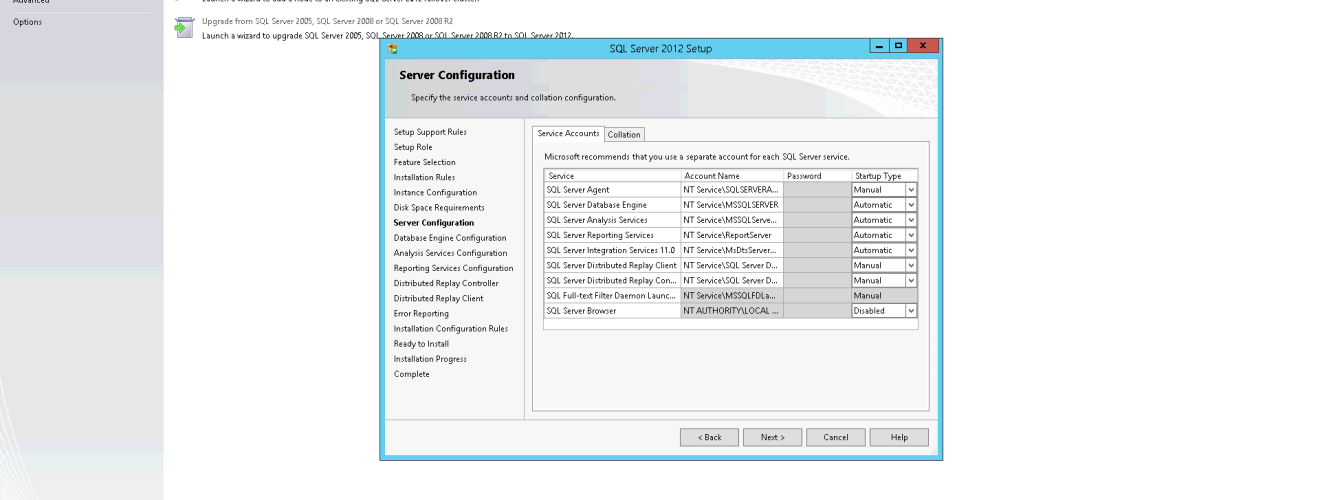Screen dimensions: 1320x500
Task: Select the SQL Server Agent service row
Action: point(612,190)
